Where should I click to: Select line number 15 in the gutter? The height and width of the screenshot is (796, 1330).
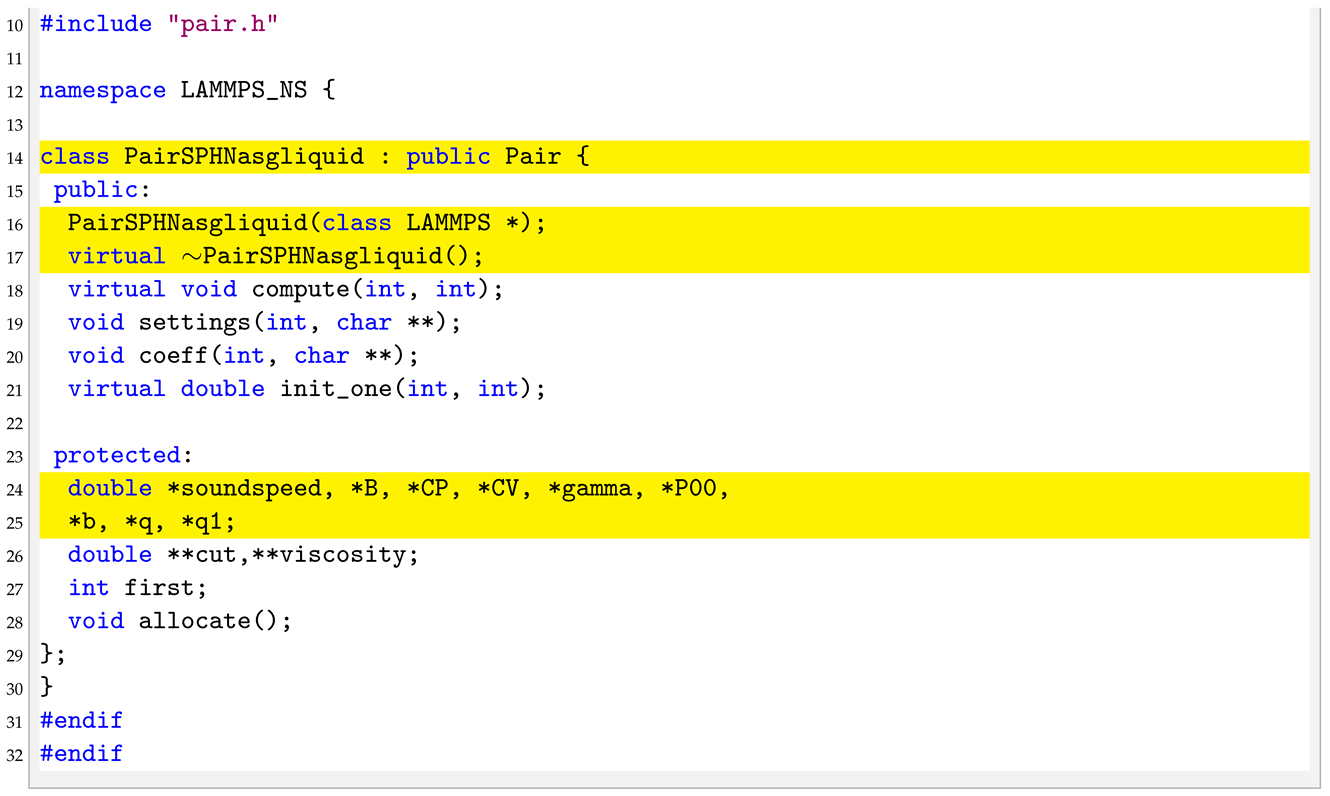coord(14,190)
